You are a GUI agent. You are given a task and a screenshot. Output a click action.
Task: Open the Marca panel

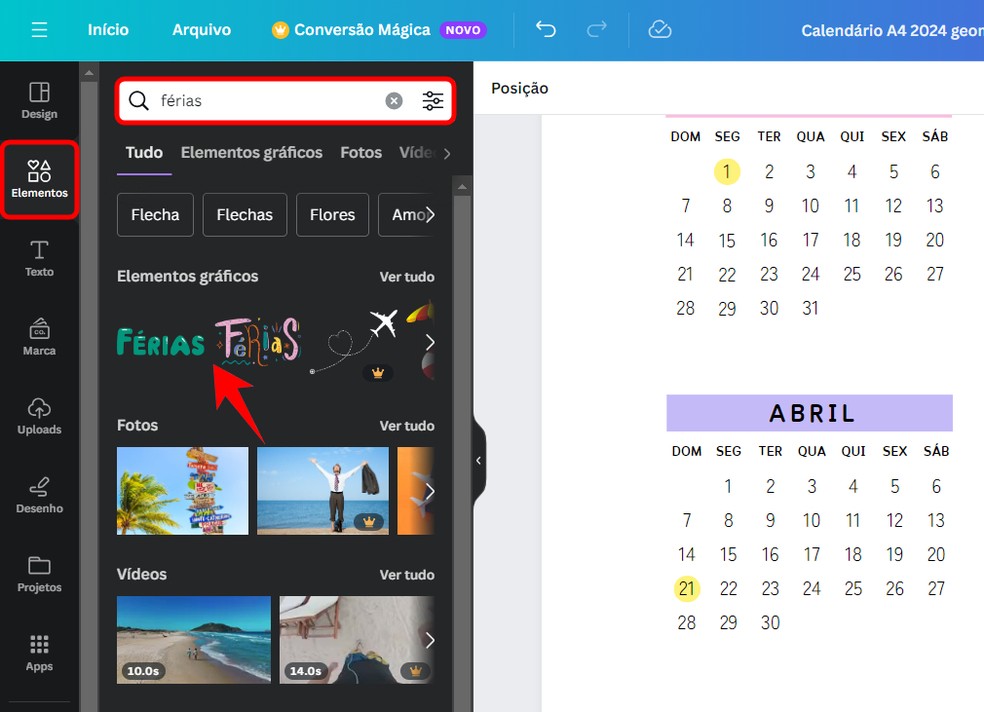pos(39,337)
